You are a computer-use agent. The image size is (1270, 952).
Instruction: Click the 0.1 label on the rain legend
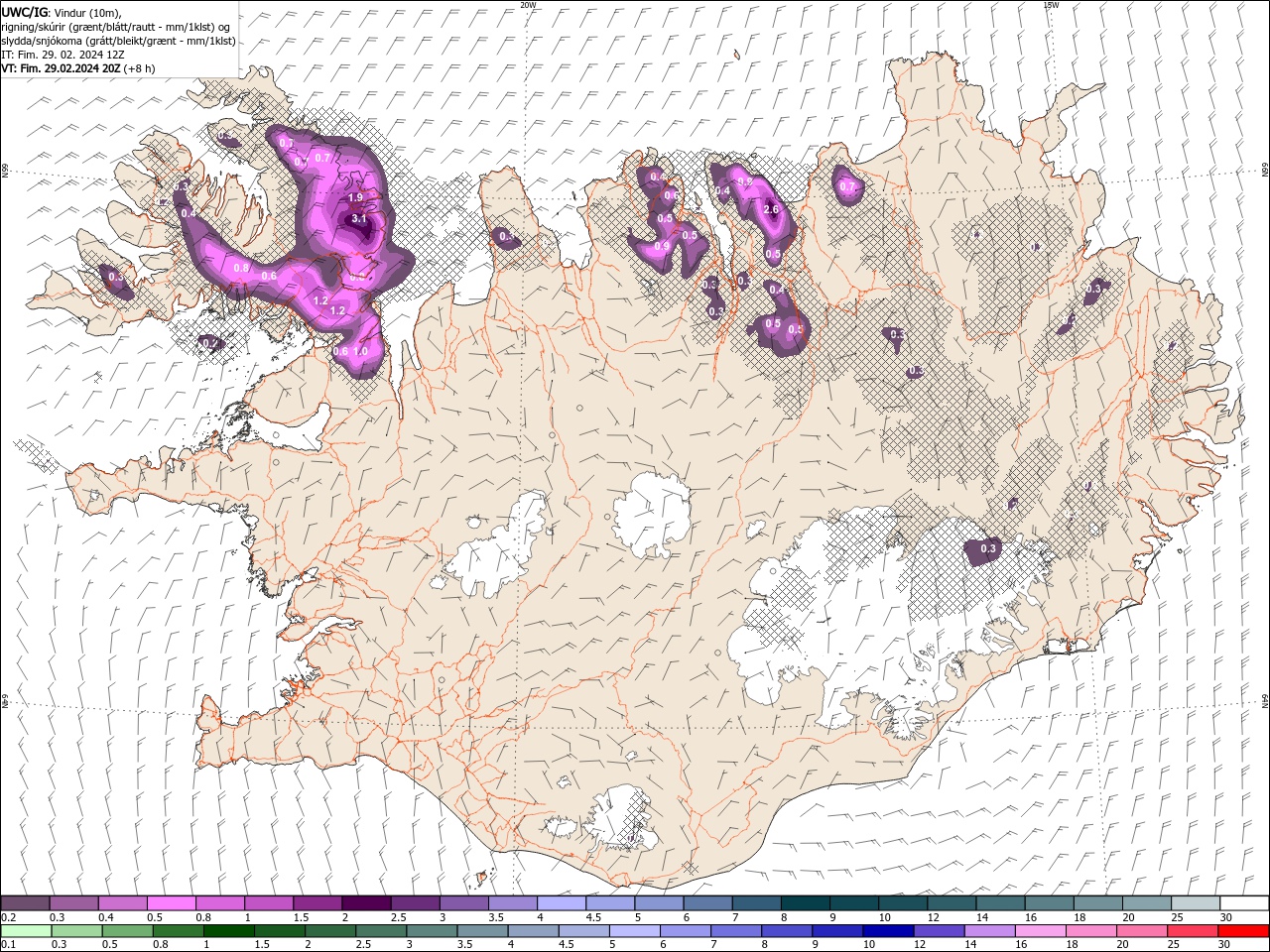(x=9, y=944)
